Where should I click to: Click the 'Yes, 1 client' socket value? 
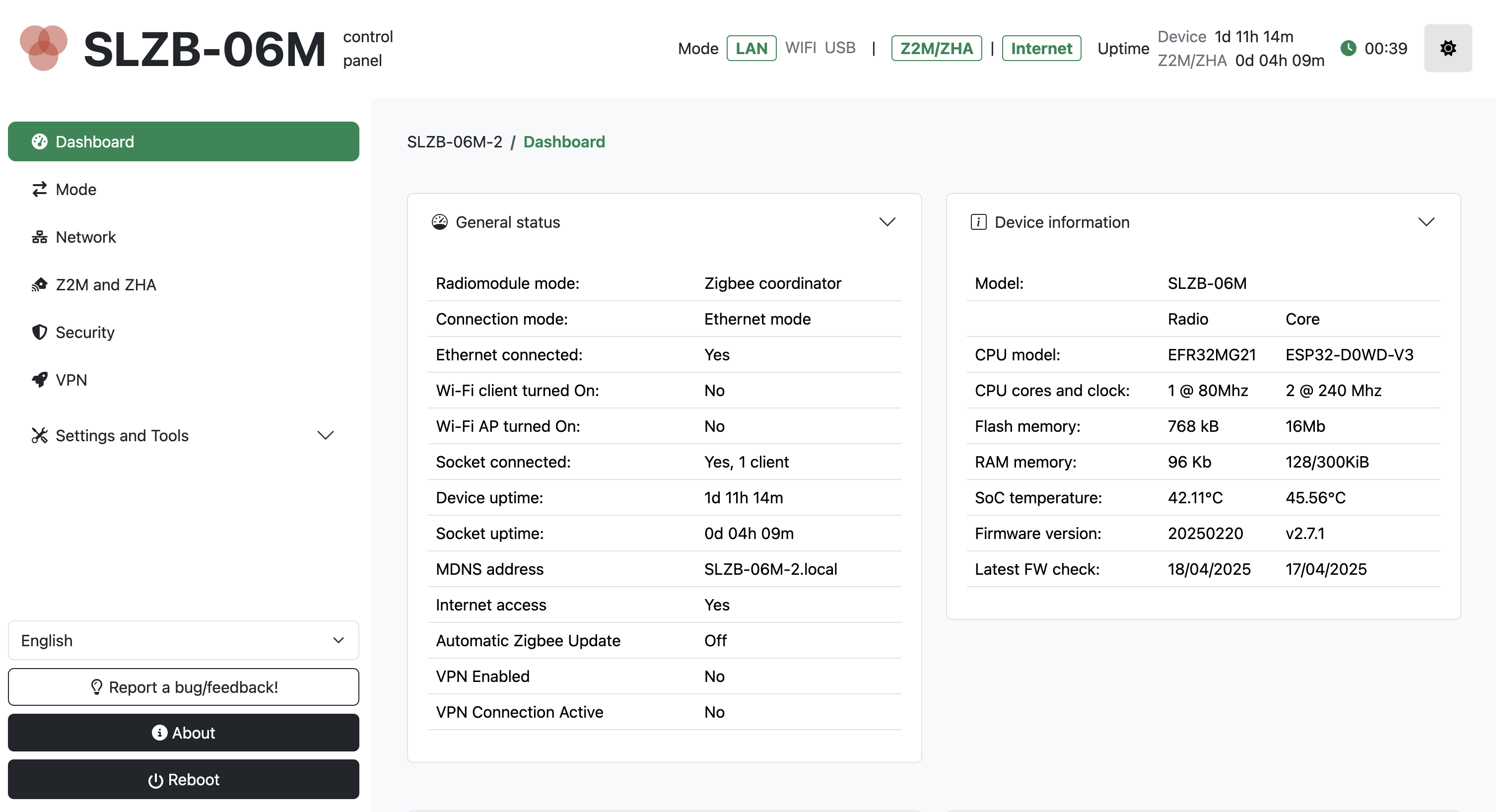point(746,463)
